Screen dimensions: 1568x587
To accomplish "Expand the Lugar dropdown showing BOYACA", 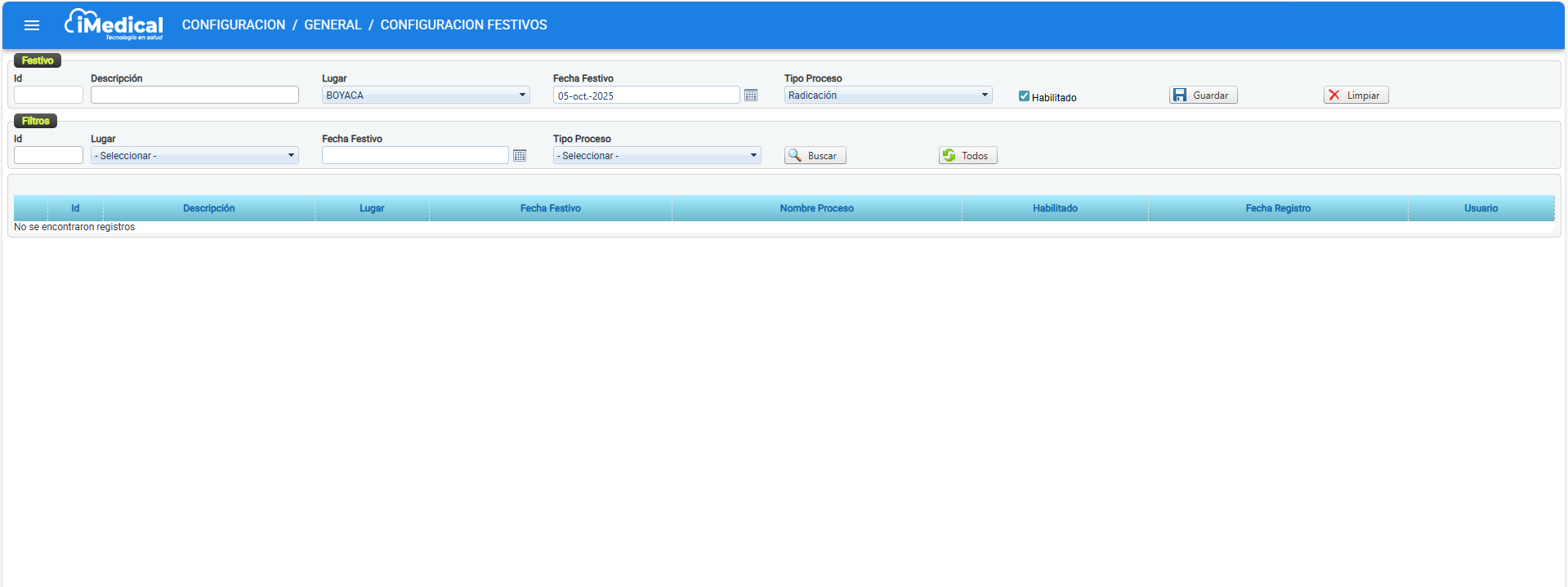I will click(x=426, y=96).
